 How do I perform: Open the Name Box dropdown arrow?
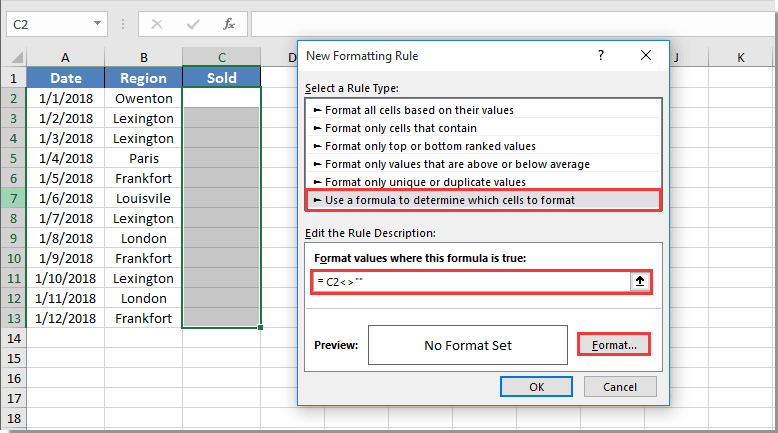tap(97, 23)
